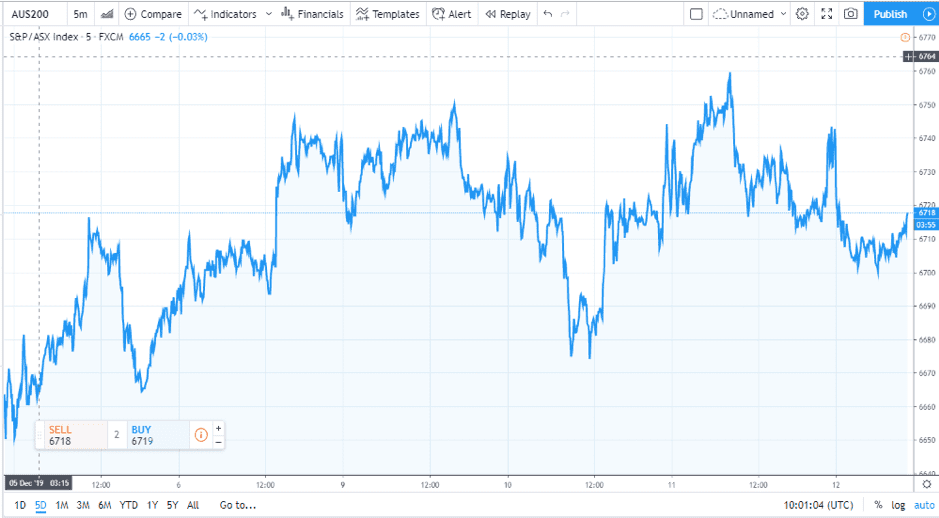Take a chart snapshot with camera icon
939x518 pixels.
coord(850,14)
